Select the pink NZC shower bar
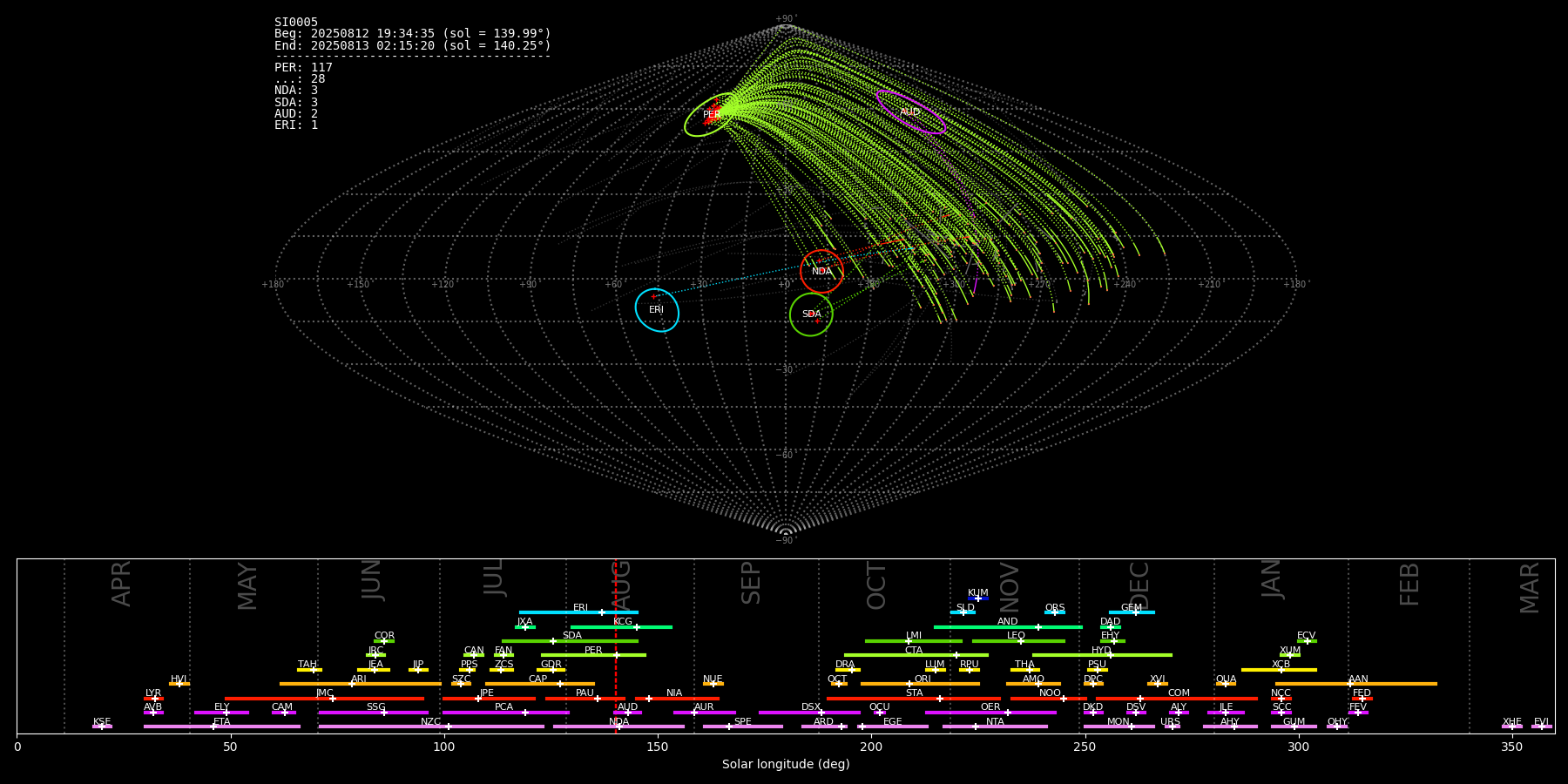 [431, 727]
